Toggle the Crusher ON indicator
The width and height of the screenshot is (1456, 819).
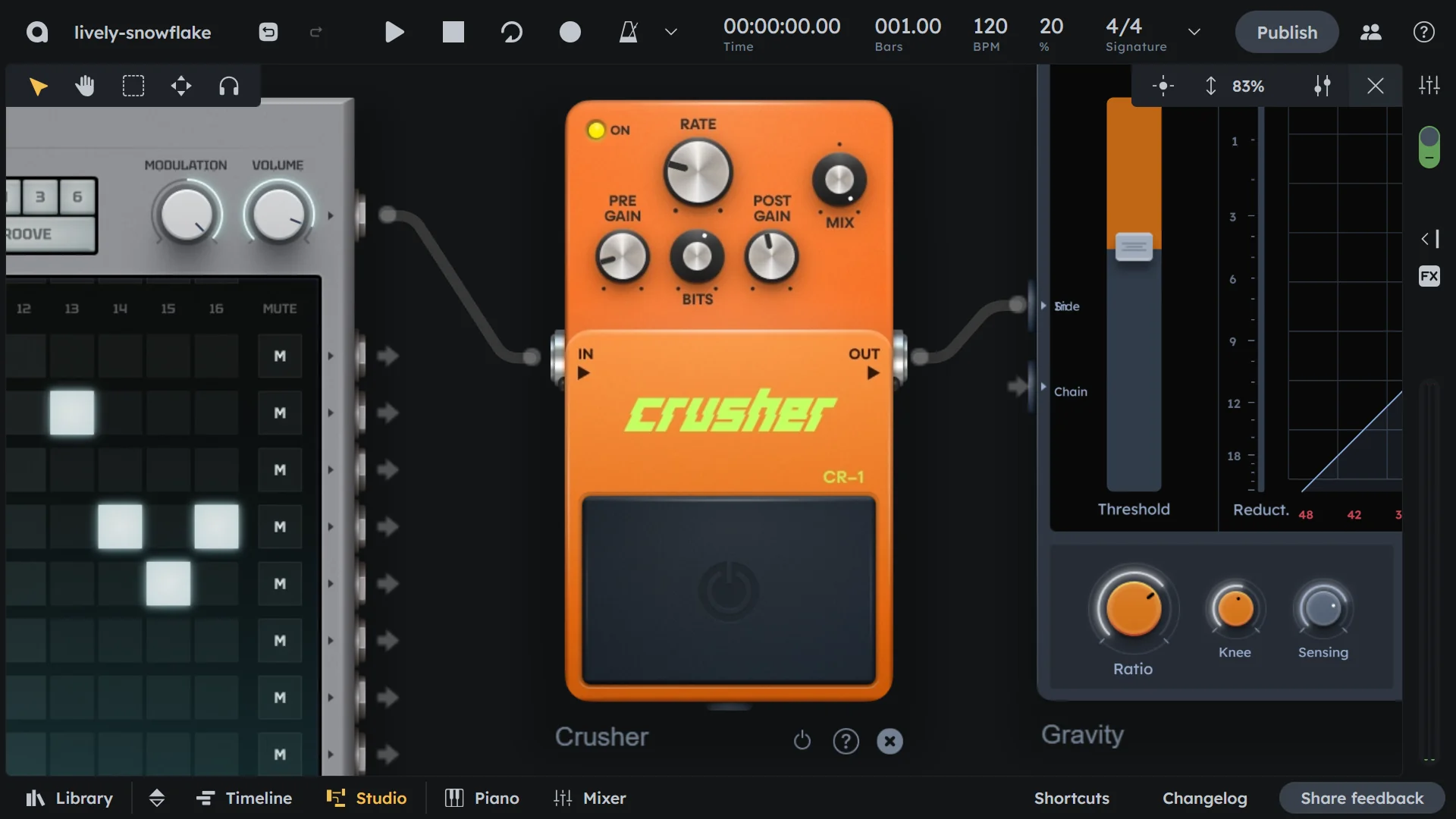595,130
